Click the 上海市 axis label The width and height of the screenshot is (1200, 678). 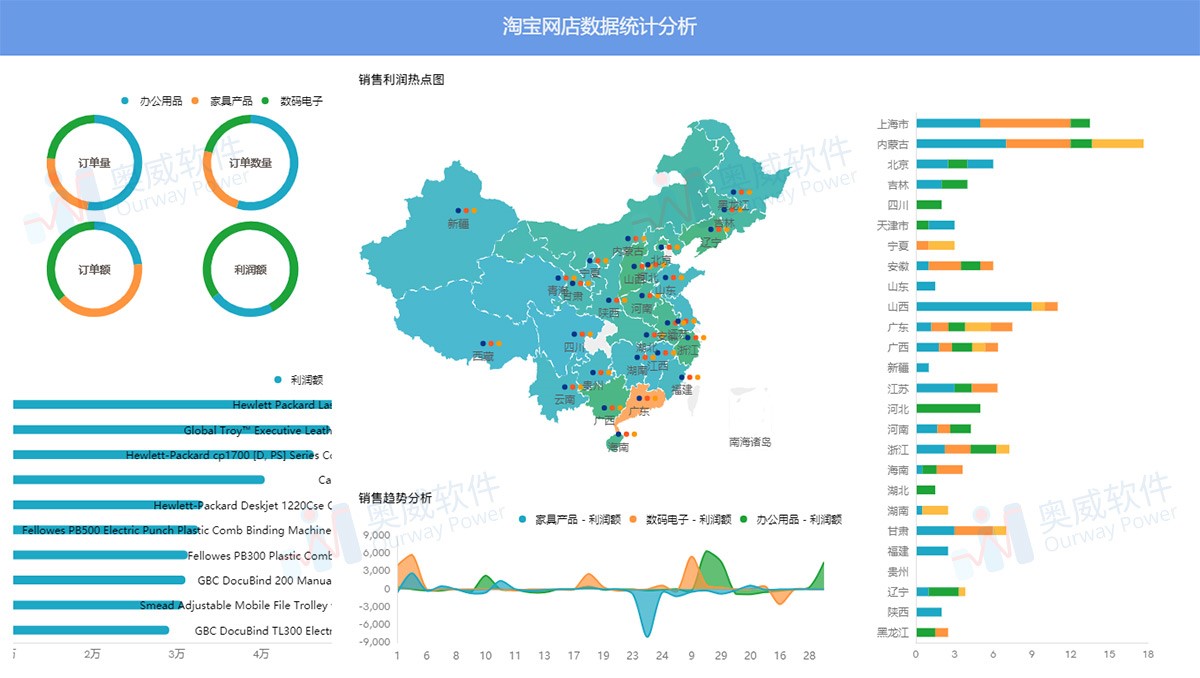[x=894, y=122]
